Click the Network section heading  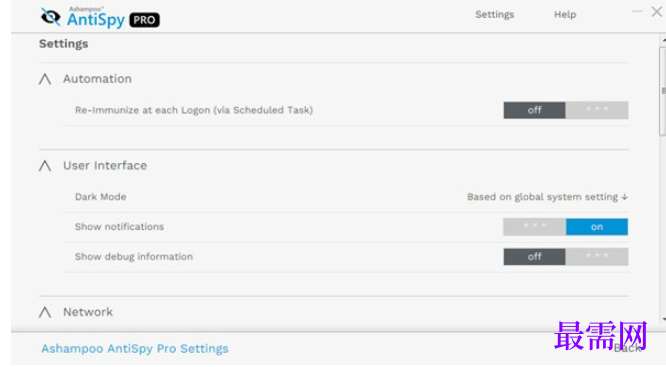coord(88,312)
